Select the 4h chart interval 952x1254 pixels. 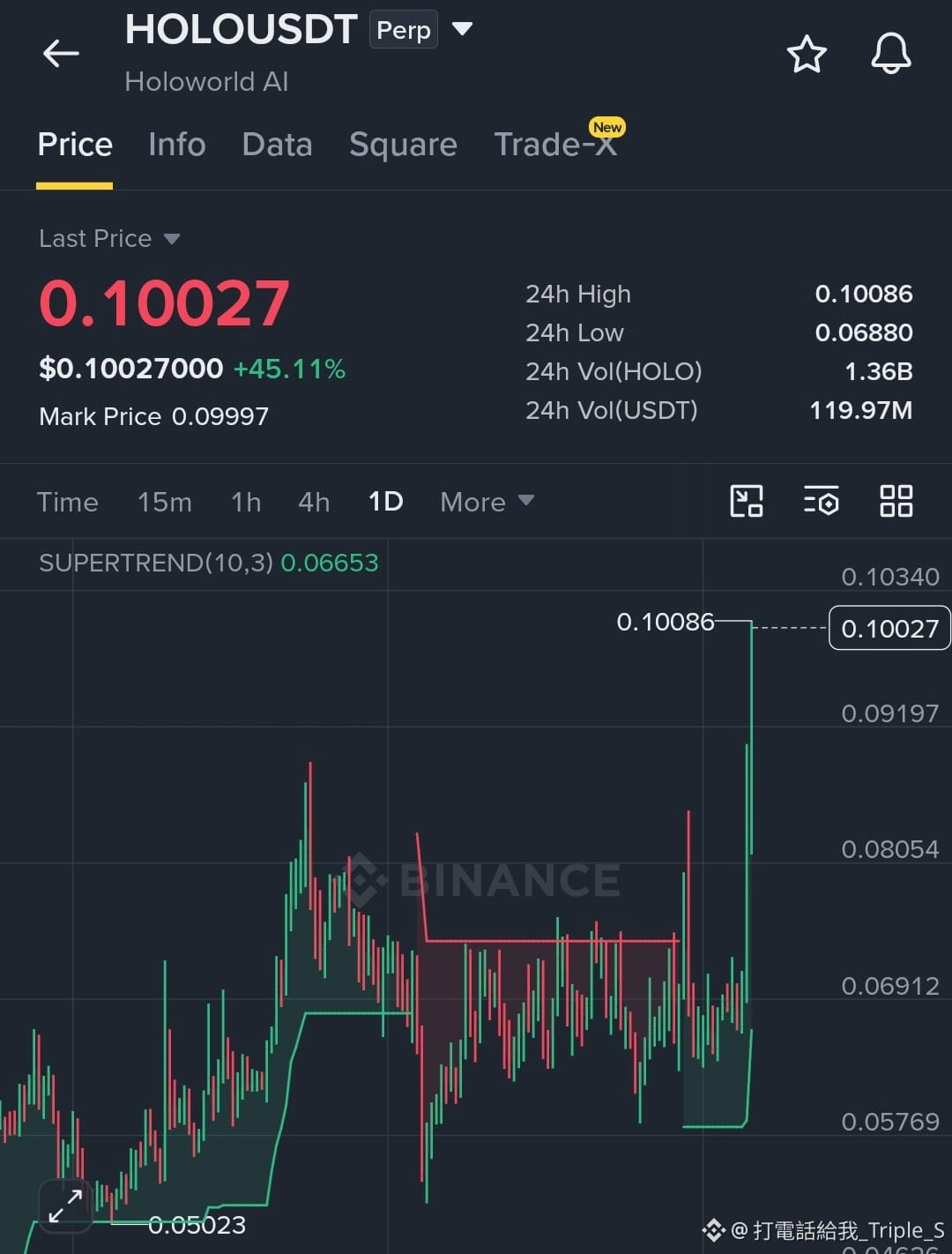(x=314, y=502)
